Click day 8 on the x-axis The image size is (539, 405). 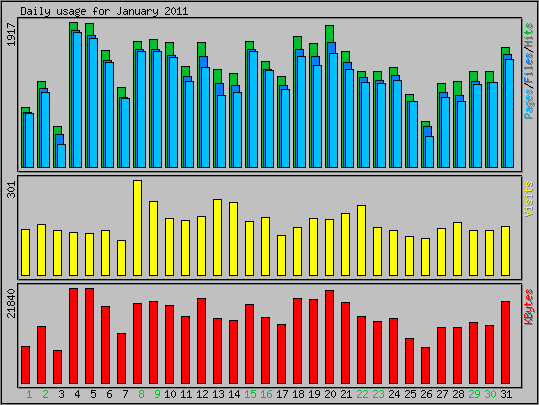141,394
